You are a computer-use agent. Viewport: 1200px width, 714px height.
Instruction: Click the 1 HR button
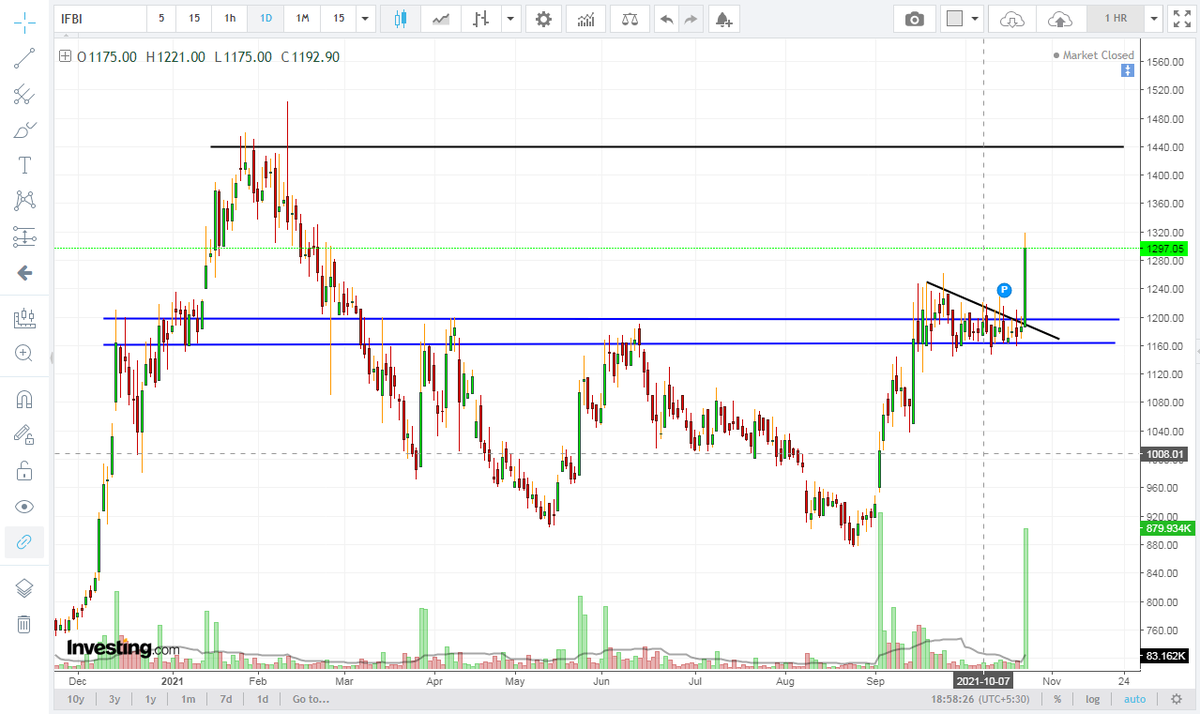1115,18
